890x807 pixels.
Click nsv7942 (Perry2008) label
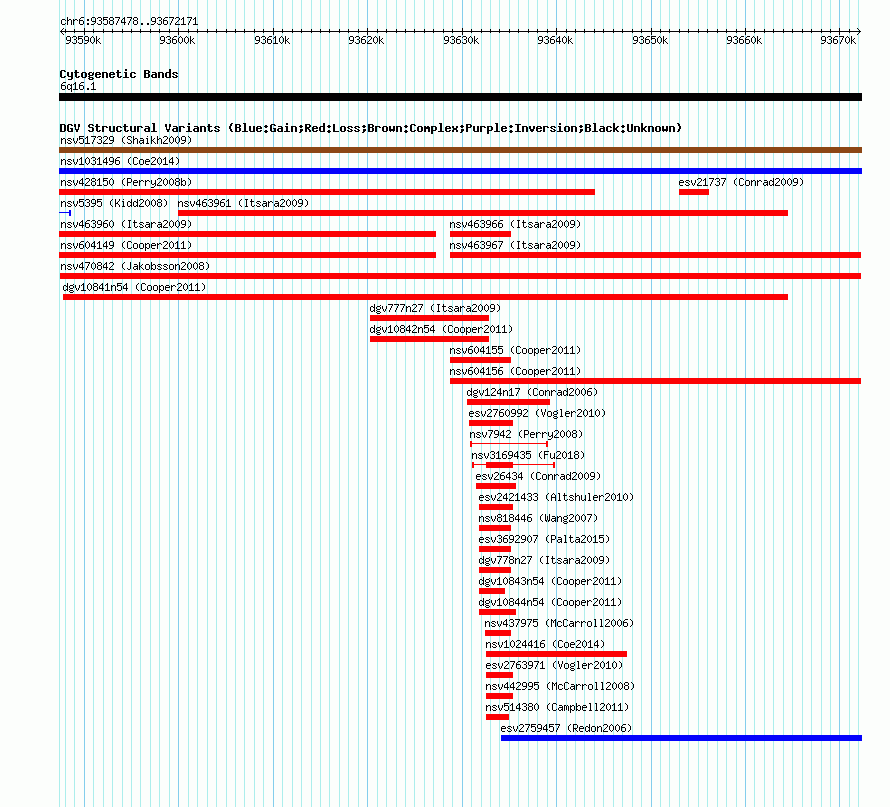tap(526, 434)
